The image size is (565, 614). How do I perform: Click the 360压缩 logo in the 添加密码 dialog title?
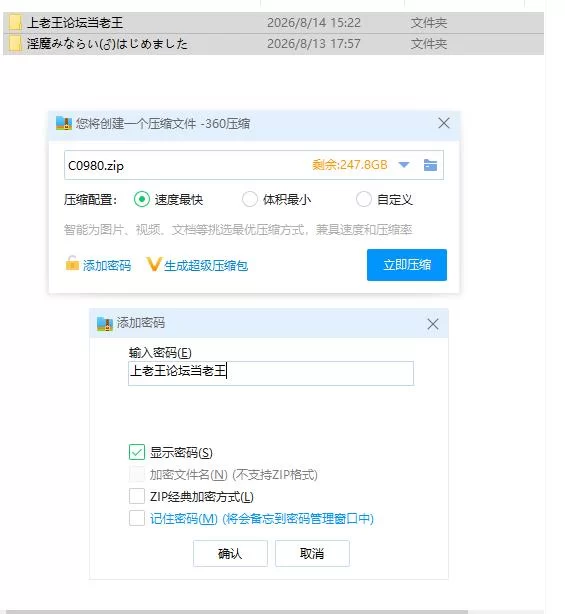(x=105, y=323)
